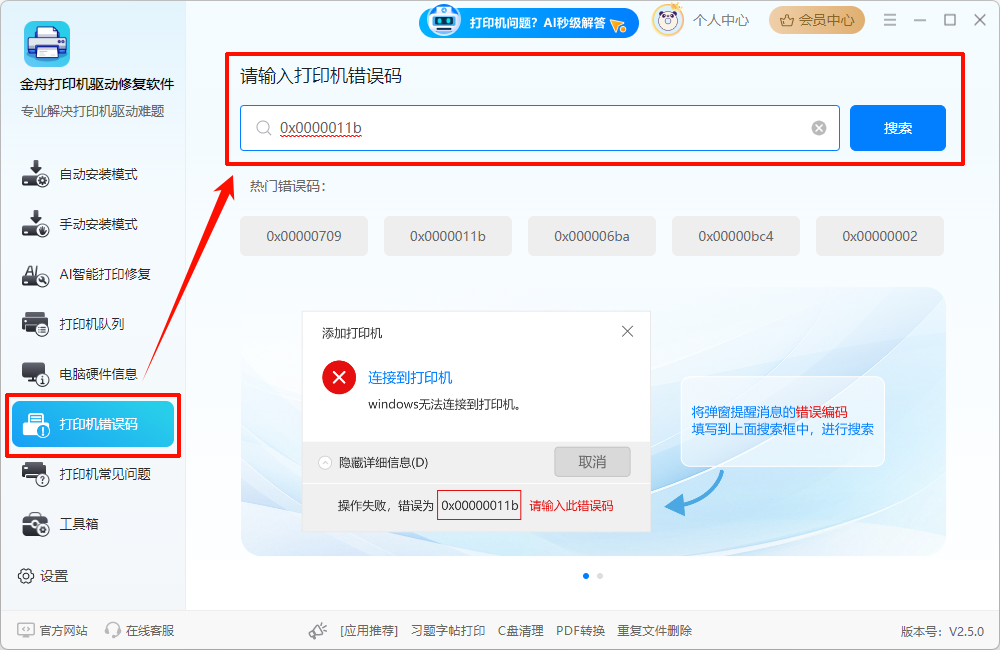1000x650 pixels.
Task: Click the clear icon in the search field
Action: (x=819, y=128)
